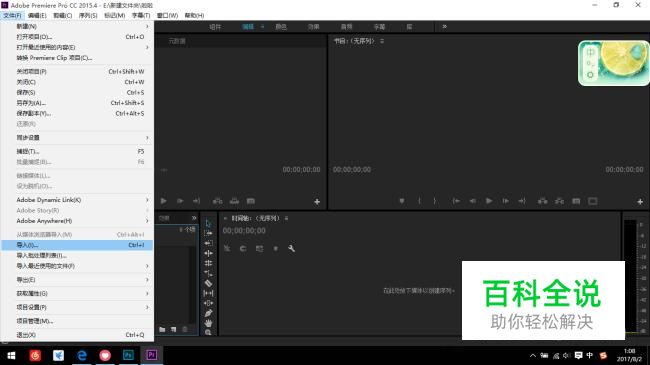Screen dimensions: 650x365
Task: Open timeline panel menu
Action: [286, 218]
